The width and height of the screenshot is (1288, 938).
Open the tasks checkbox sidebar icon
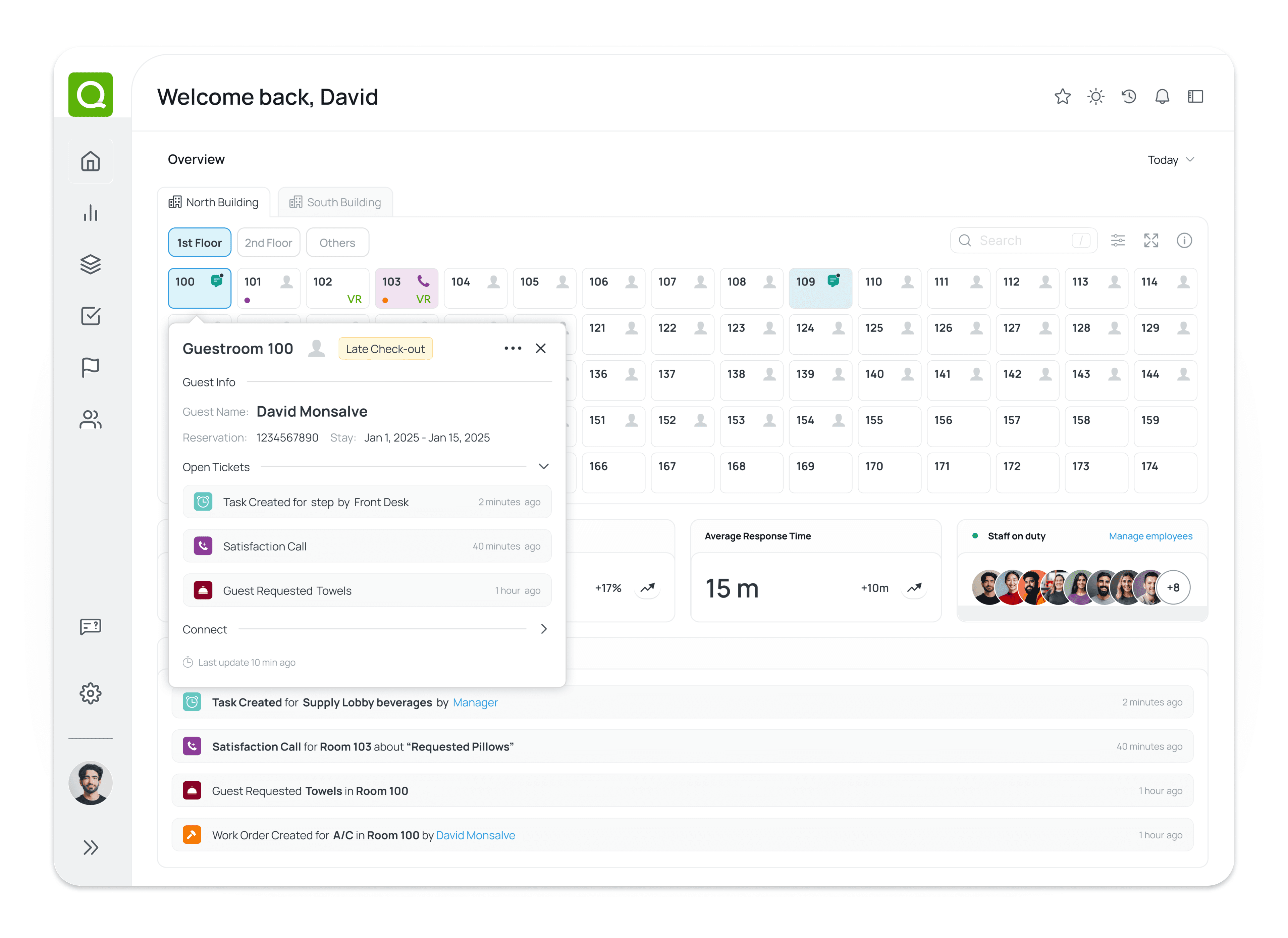pos(90,316)
